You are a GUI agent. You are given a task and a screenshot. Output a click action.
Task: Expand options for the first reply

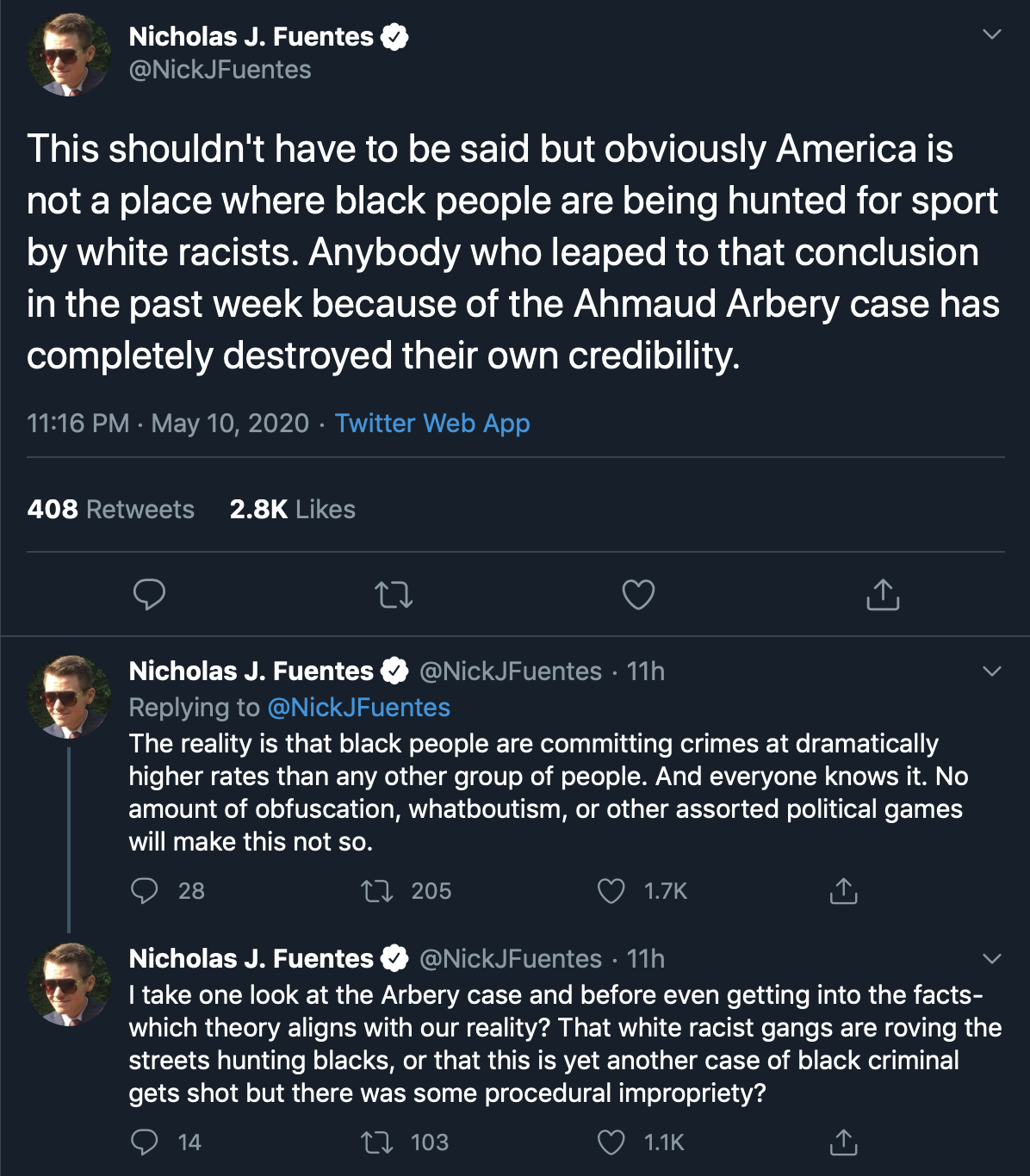992,672
